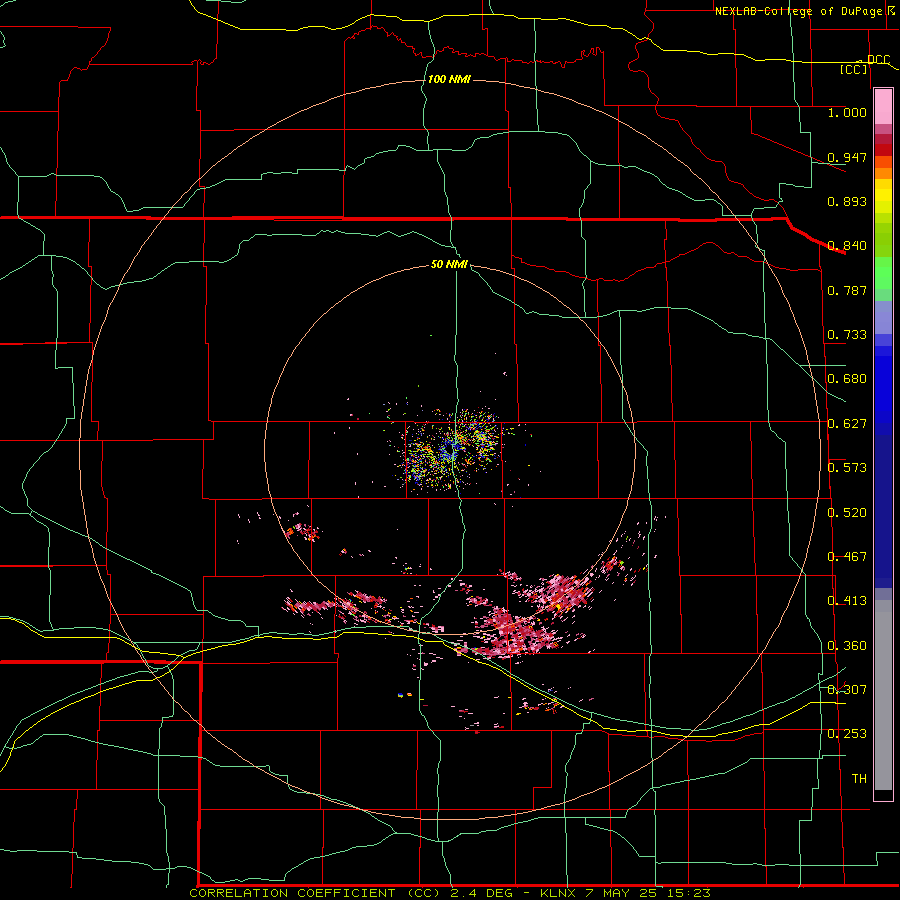Click the 0.413 color scale value
The image size is (900, 900).
pos(847,601)
